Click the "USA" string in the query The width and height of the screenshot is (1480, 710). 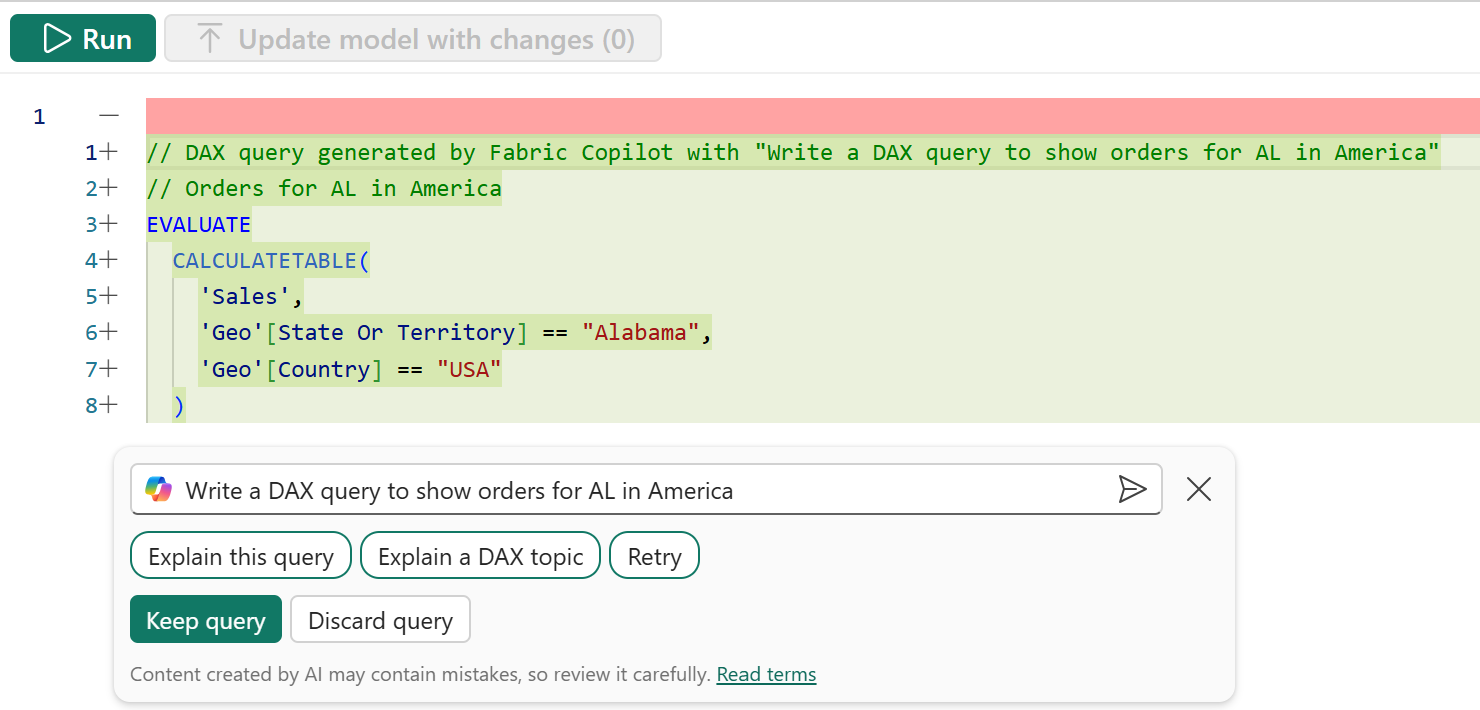469,370
